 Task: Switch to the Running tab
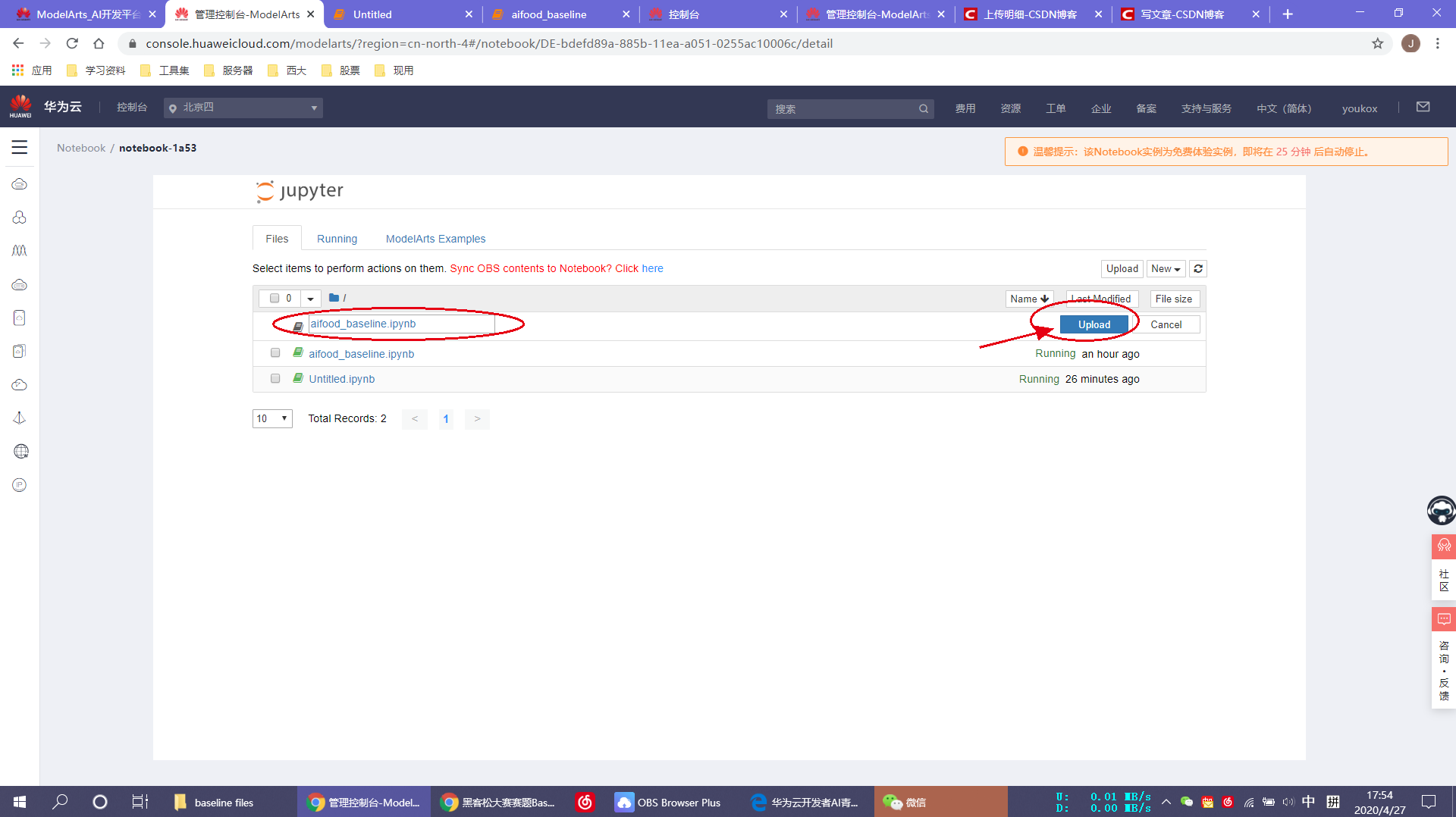click(x=337, y=239)
